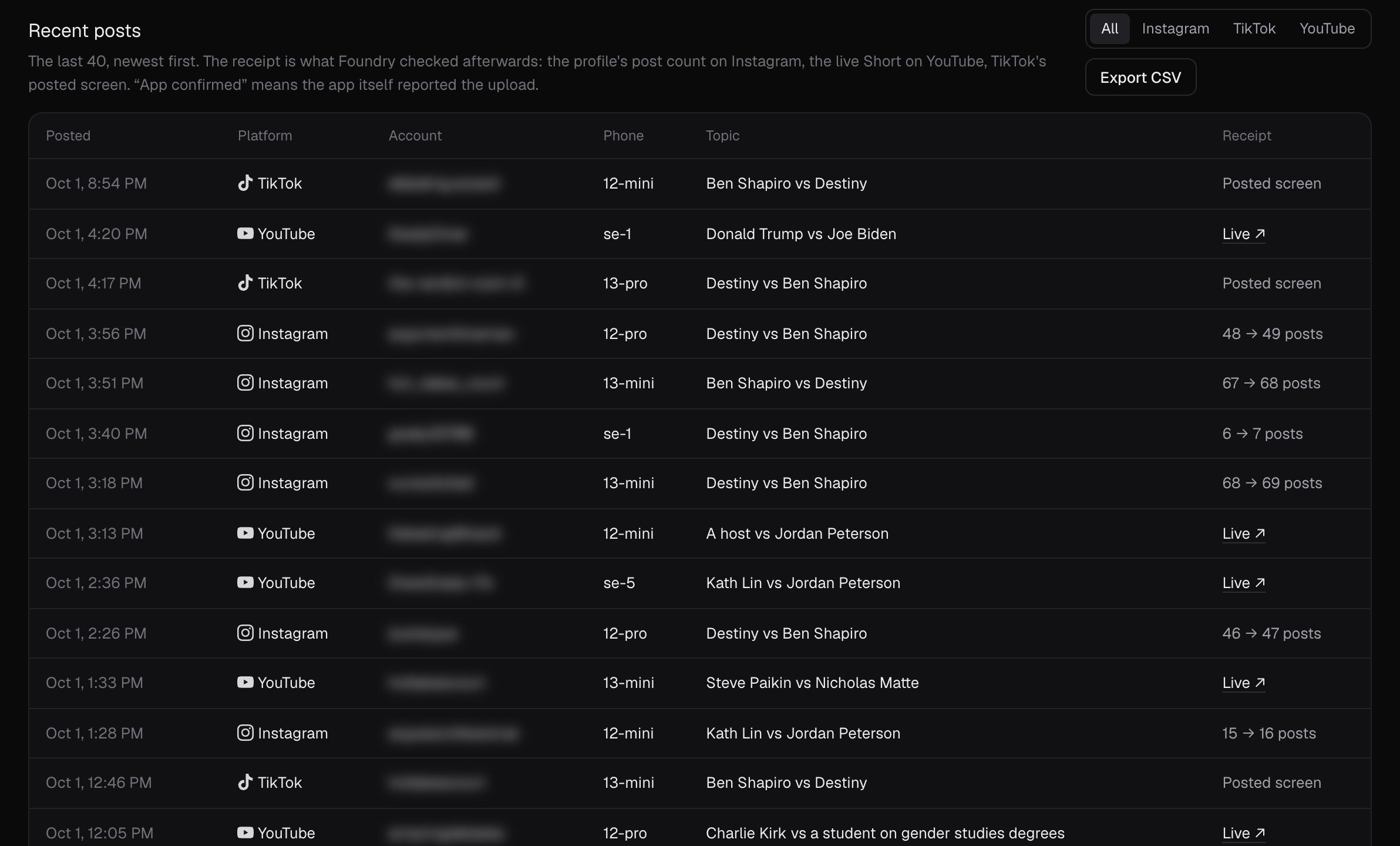Viewport: 1400px width, 846px height.
Task: Click the Platform column header
Action: 264,136
